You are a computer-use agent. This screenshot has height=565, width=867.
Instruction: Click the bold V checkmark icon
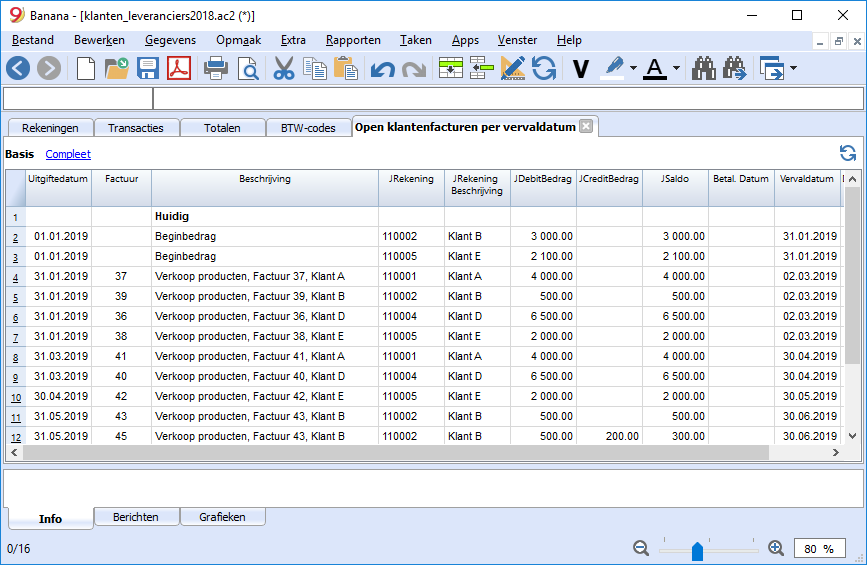pyautogui.click(x=581, y=69)
